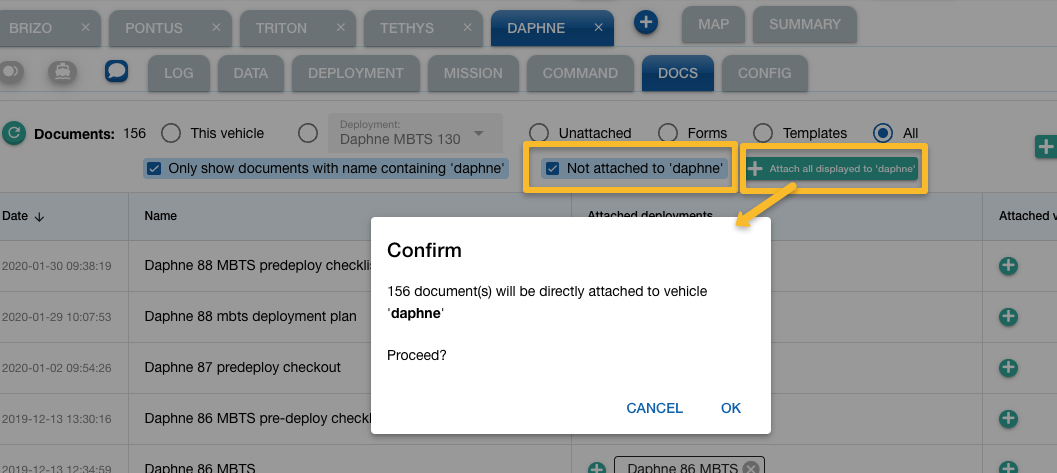
Task: Select the Unattached radio button
Action: tap(539, 133)
